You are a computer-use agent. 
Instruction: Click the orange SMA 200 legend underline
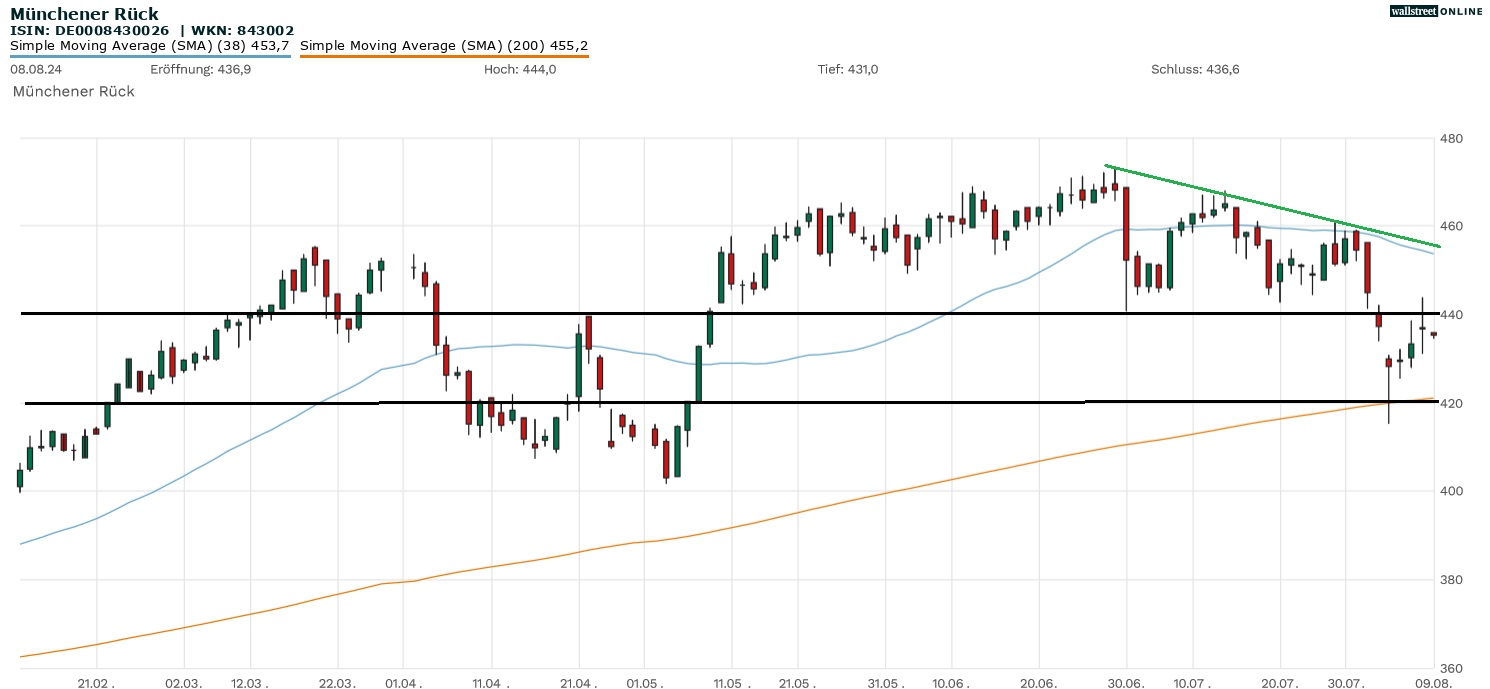443,56
